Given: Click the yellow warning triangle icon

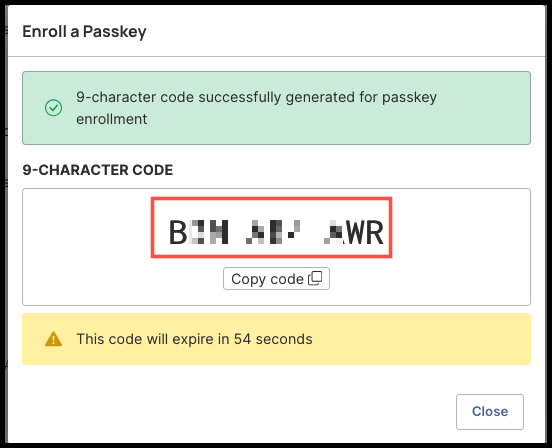Looking at the screenshot, I should point(54,339).
